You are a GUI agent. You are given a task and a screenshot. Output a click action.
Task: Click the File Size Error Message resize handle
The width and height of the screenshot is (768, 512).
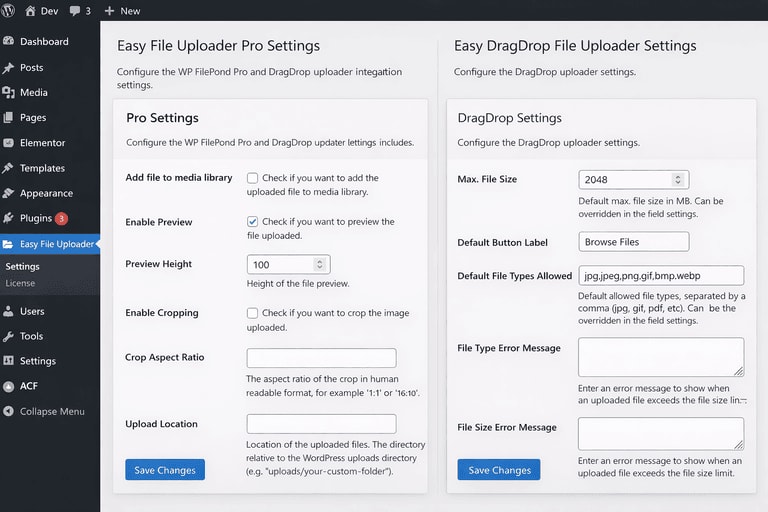click(739, 445)
